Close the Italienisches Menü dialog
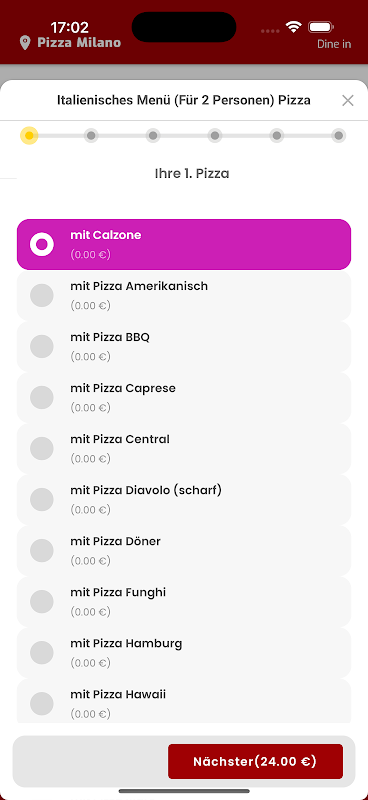The image size is (368, 800). point(348,101)
